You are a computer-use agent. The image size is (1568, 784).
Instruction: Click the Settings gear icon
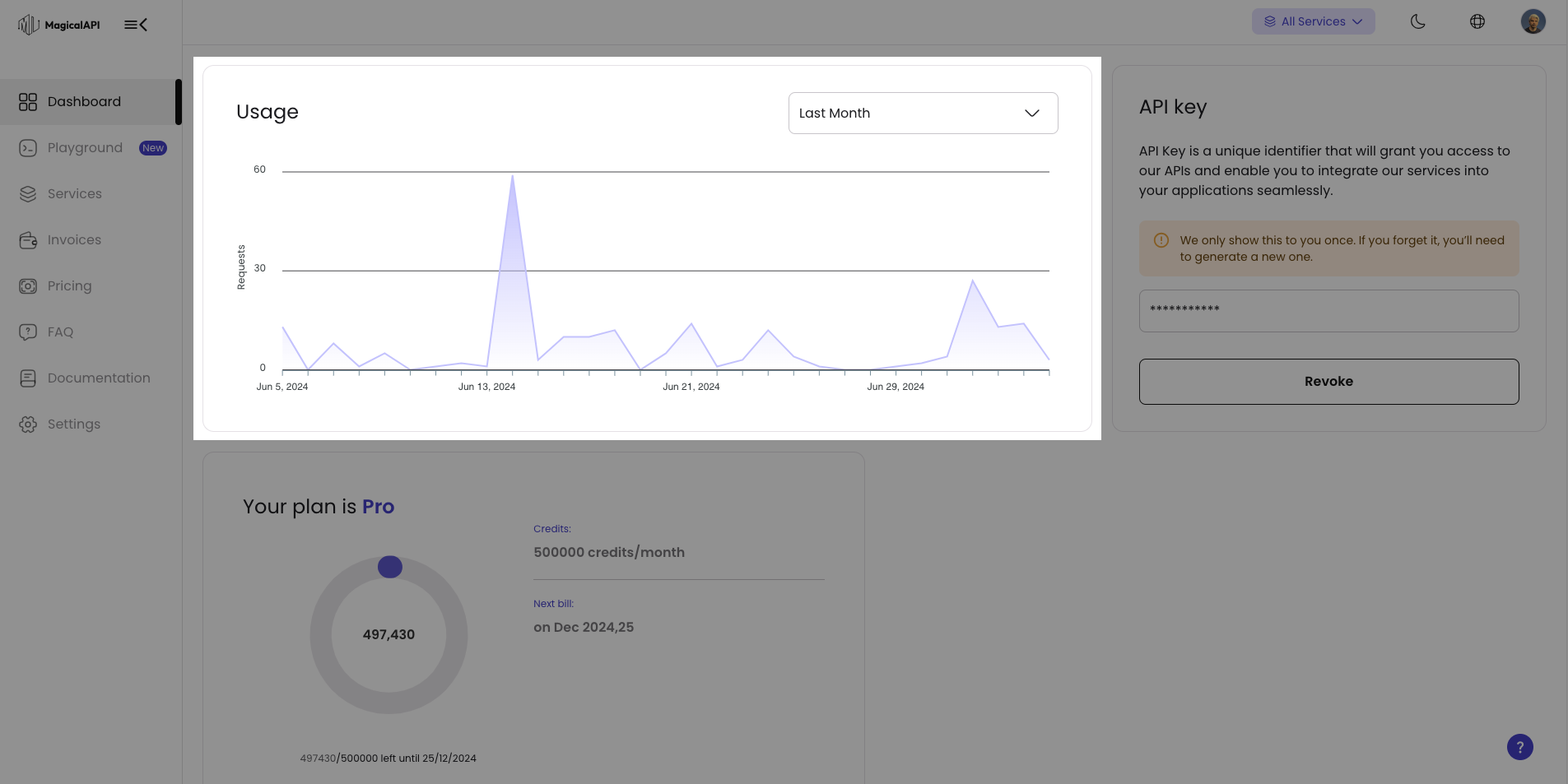click(28, 424)
